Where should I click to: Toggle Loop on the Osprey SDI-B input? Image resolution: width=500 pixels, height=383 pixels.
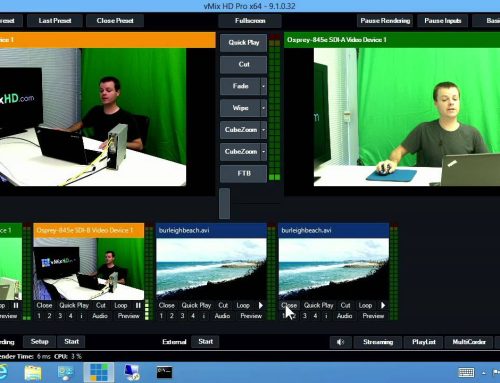tap(121, 305)
